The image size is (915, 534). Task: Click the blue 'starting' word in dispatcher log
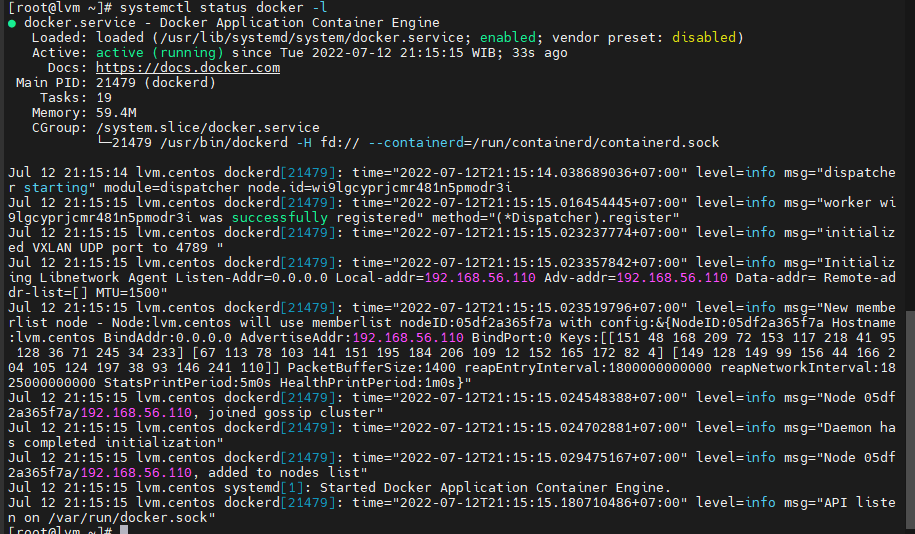pos(56,188)
